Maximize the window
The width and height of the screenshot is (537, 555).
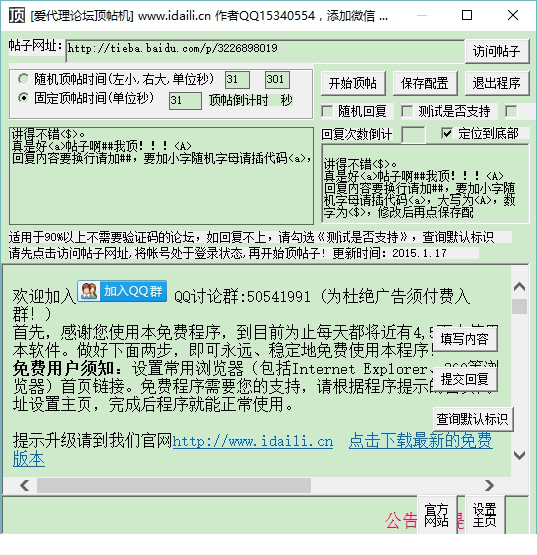point(467,15)
